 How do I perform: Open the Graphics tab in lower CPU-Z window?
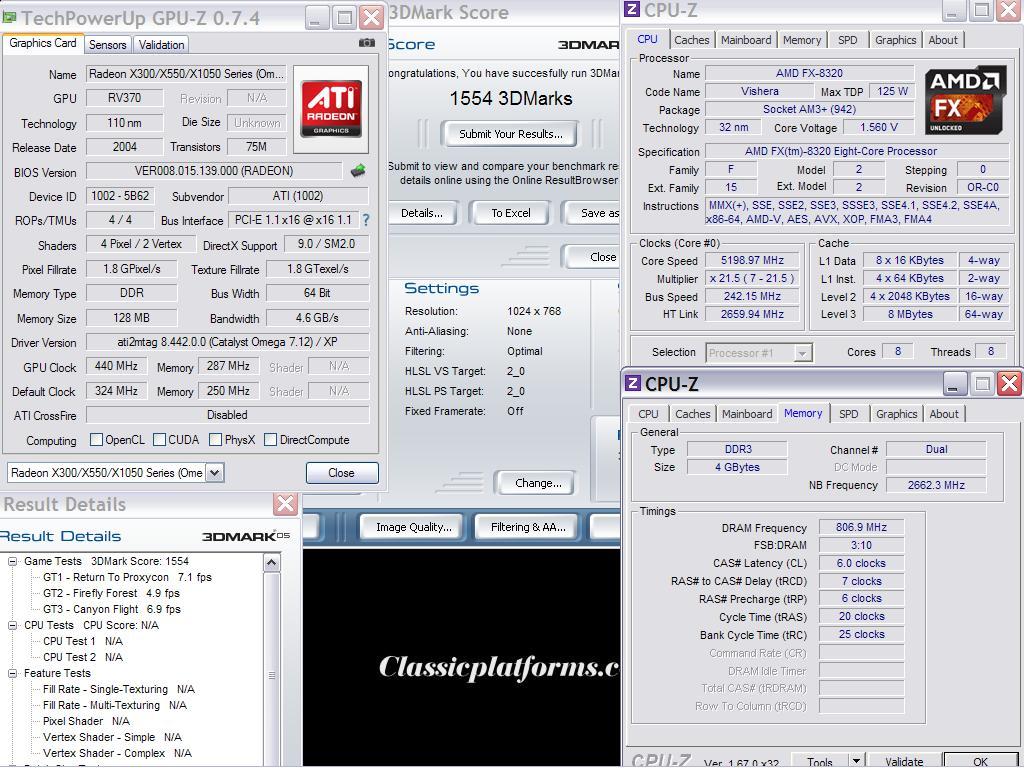tap(897, 413)
